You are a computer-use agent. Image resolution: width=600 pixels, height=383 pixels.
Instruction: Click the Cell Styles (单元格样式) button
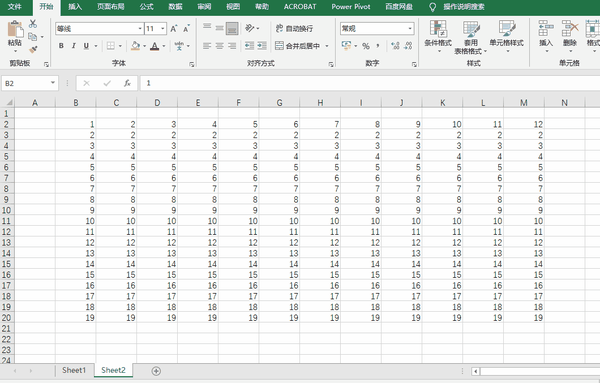tap(506, 34)
